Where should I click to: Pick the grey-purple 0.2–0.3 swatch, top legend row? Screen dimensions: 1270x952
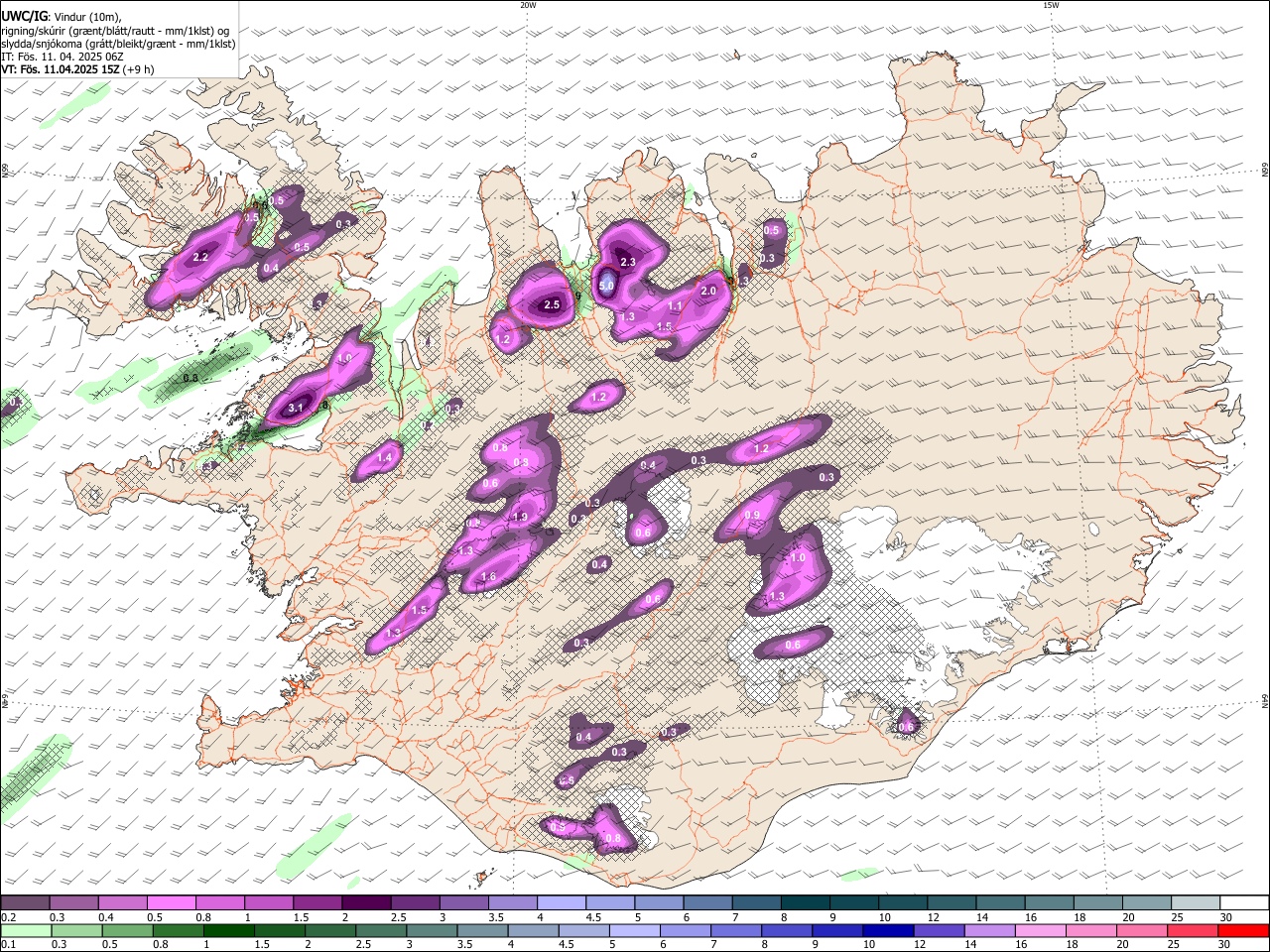25,903
